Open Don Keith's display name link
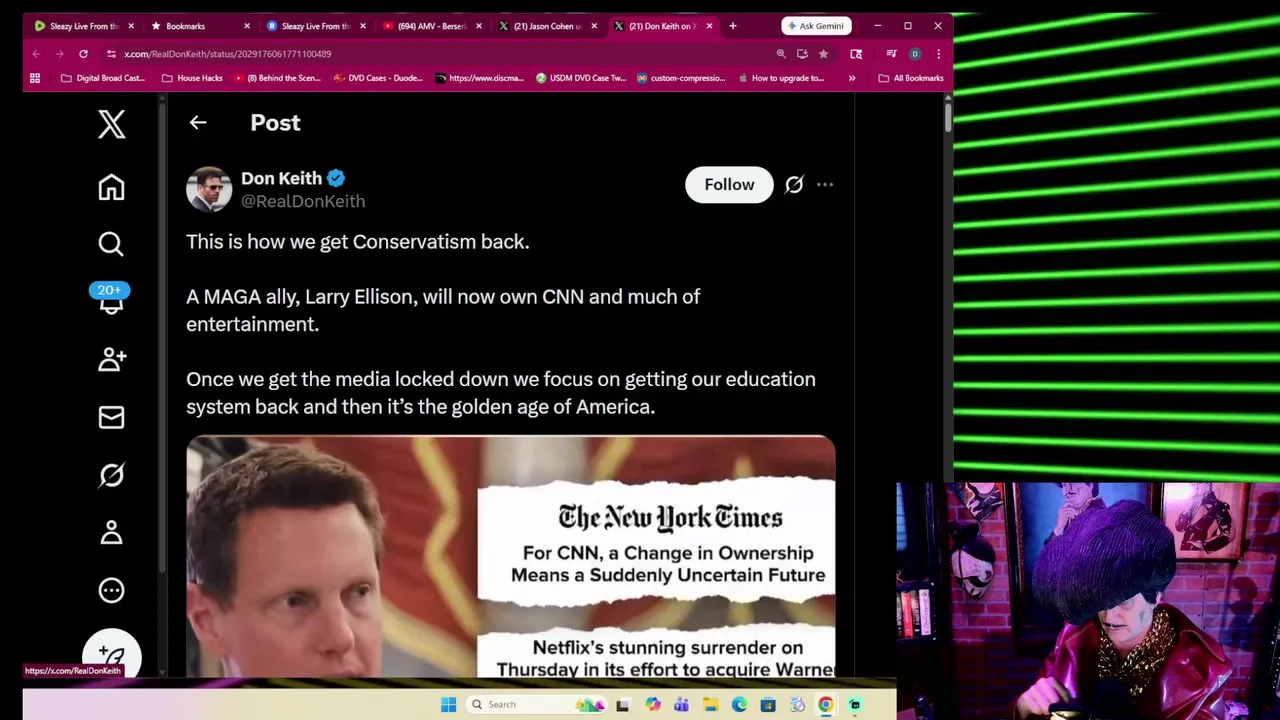This screenshot has height=720, width=1280. tap(281, 178)
